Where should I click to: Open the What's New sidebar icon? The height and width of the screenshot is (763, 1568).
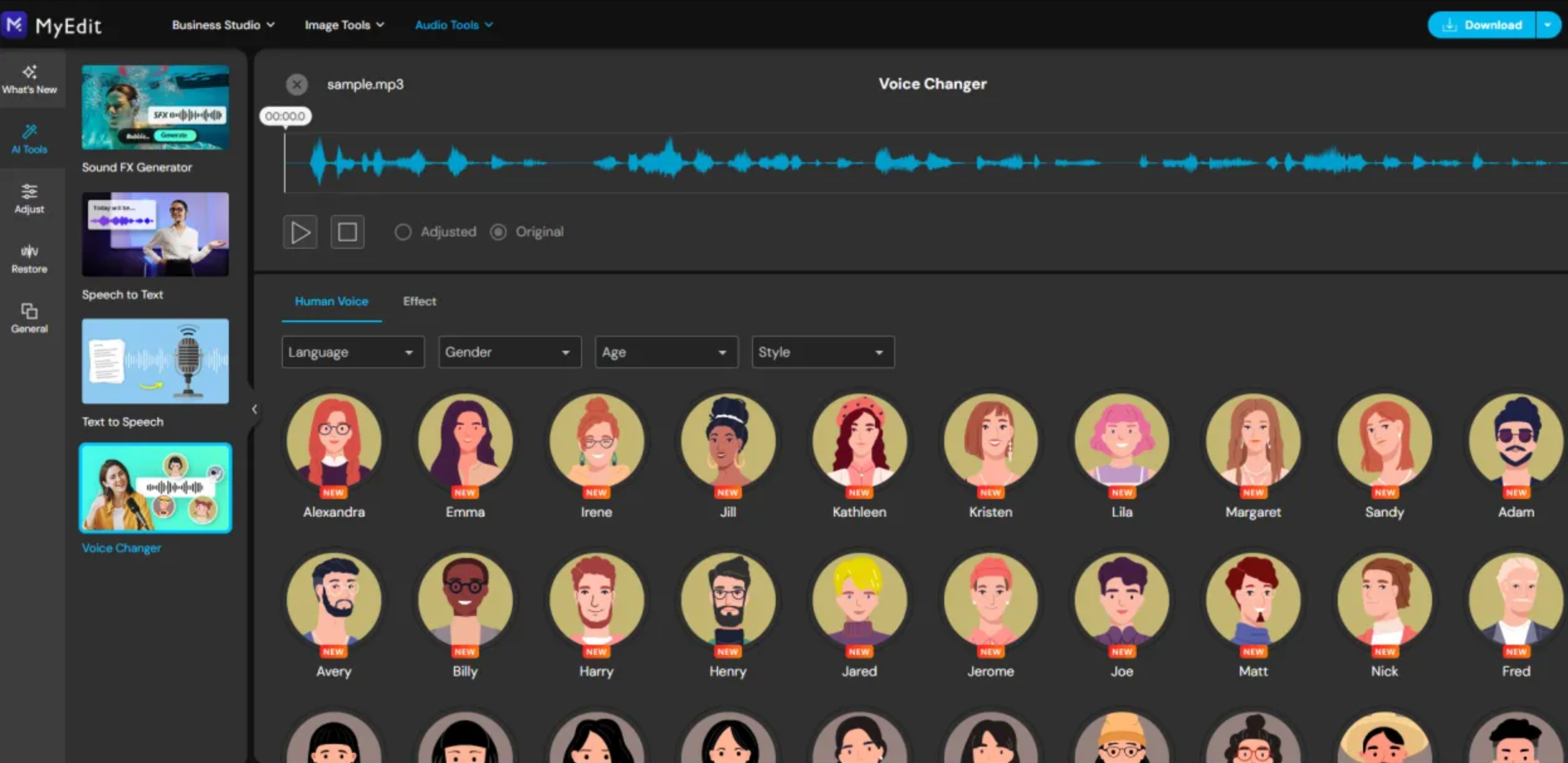(29, 79)
